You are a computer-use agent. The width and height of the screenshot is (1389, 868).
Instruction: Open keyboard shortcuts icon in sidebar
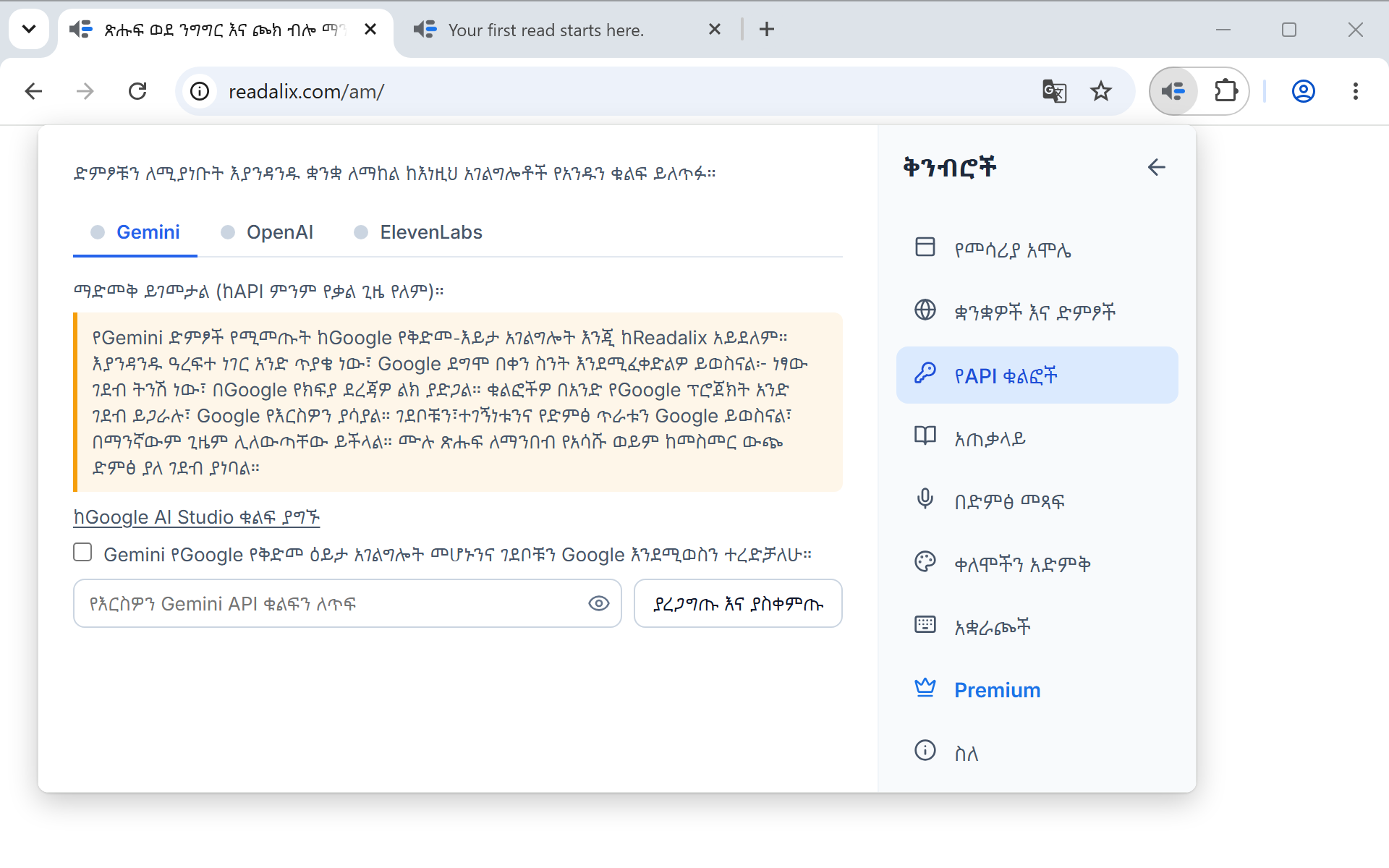[x=925, y=624]
